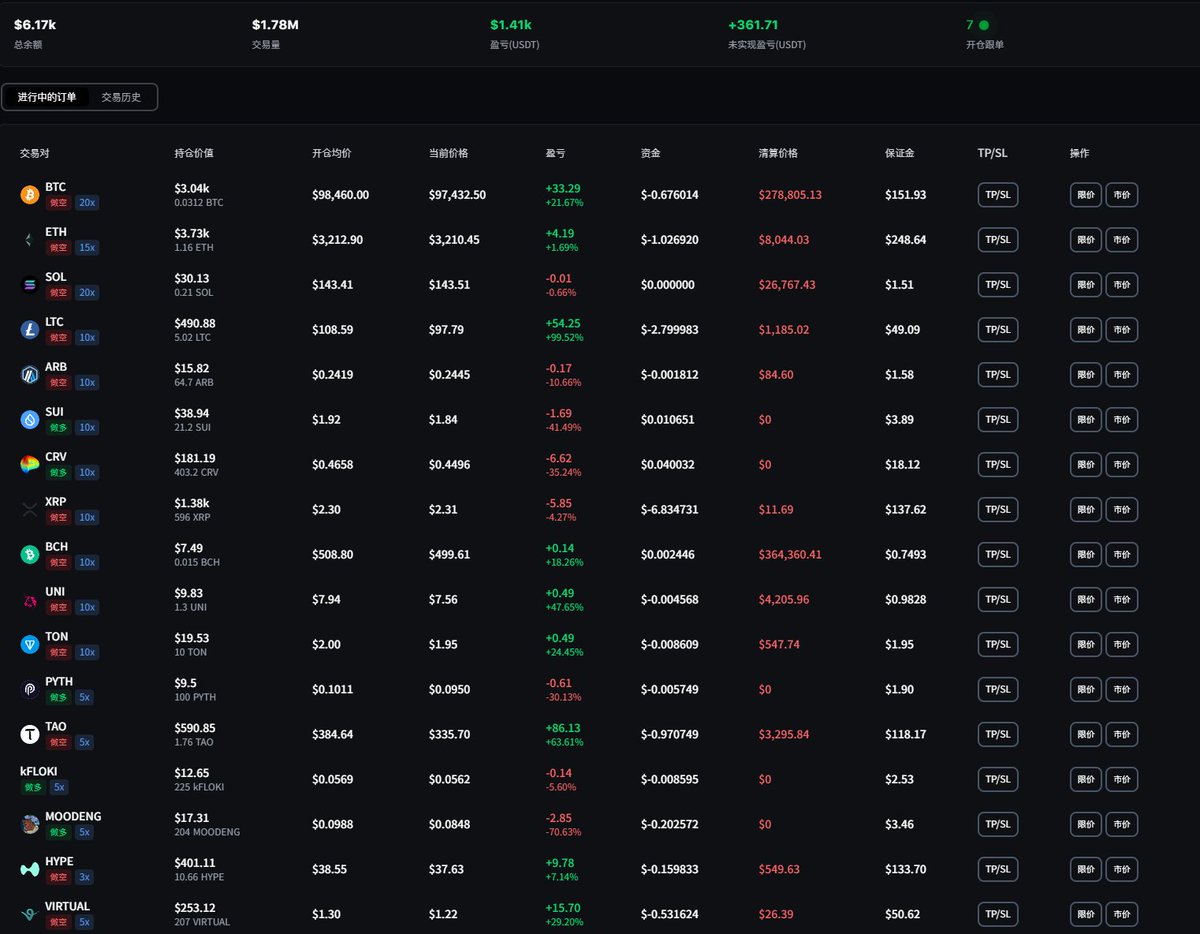Click the UNI coin icon
The width and height of the screenshot is (1200, 934).
(29, 600)
